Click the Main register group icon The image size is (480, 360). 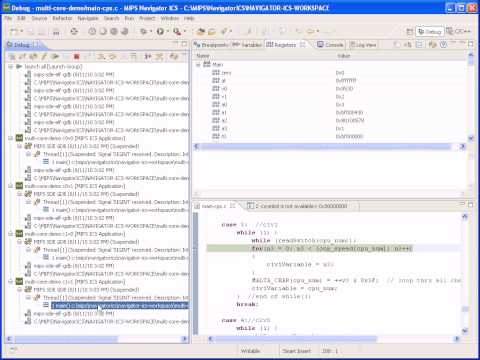pyautogui.click(x=207, y=64)
